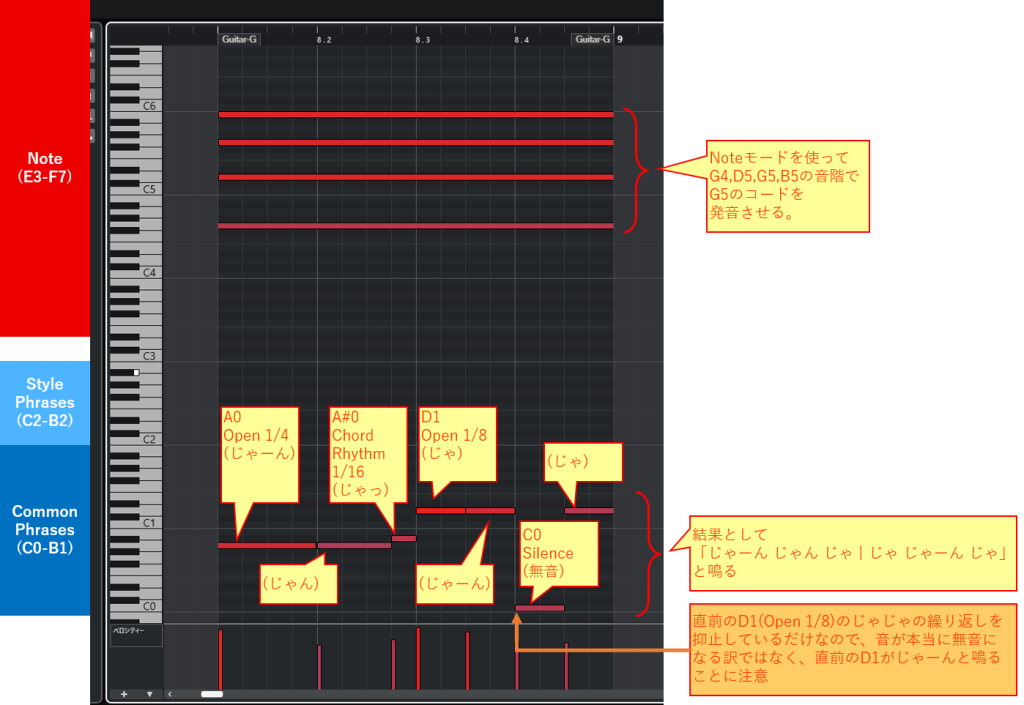1024x705 pixels.
Task: Click bar 9 in the ruler
Action: coord(619,40)
